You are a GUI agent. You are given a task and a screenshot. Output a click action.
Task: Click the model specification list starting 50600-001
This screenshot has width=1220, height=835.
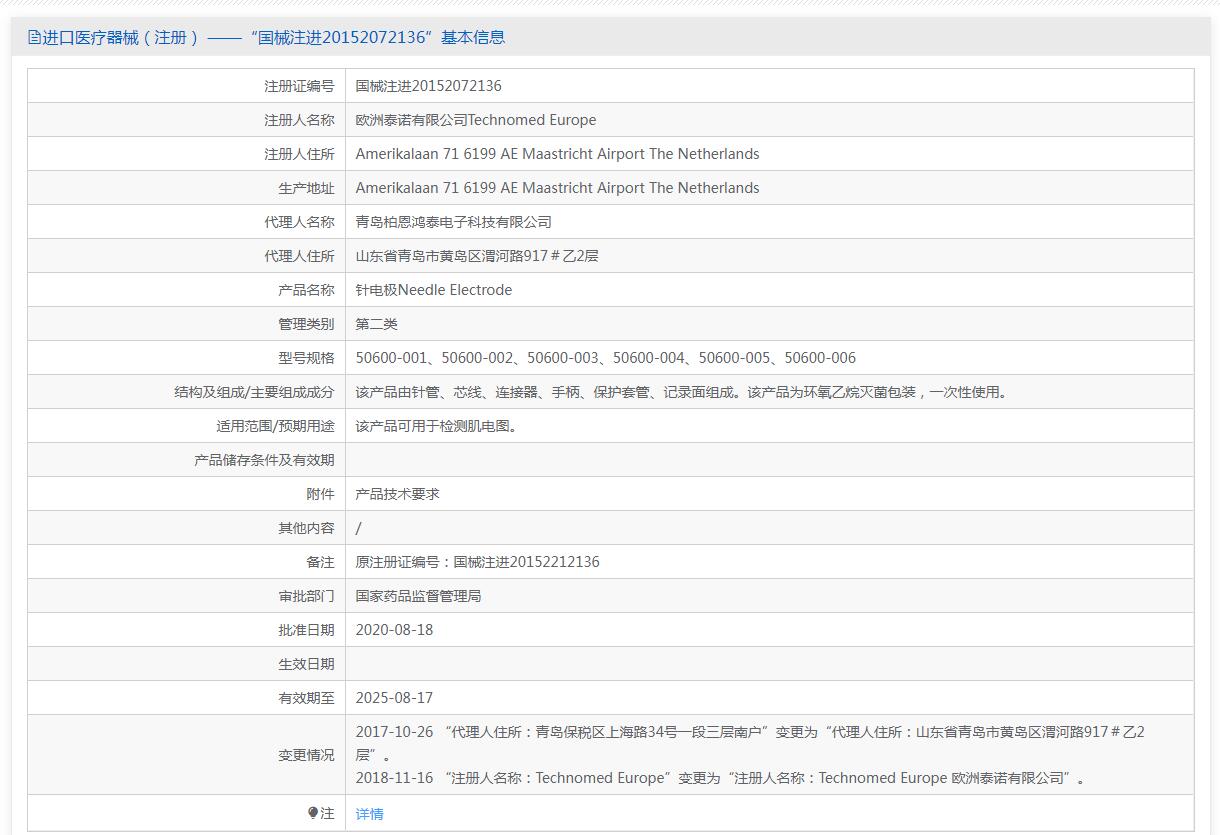[x=605, y=358]
